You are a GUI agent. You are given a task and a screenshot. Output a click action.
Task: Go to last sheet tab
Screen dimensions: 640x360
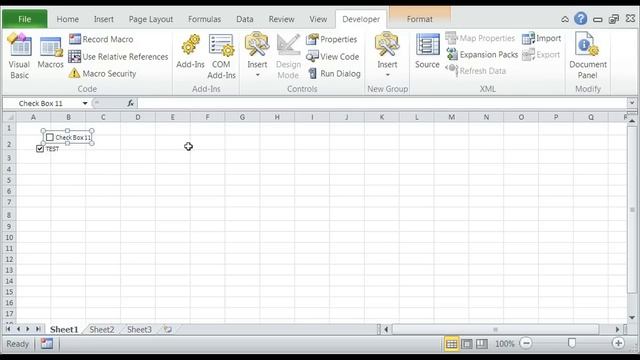[38, 329]
